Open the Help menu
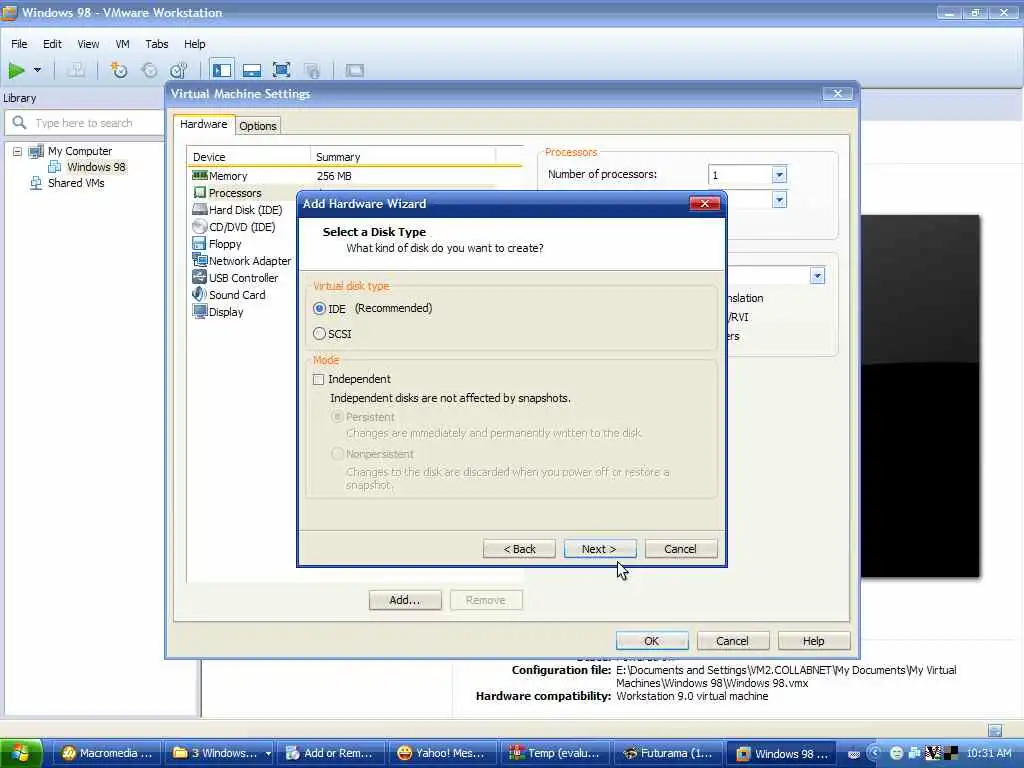The width and height of the screenshot is (1024, 768). point(195,44)
